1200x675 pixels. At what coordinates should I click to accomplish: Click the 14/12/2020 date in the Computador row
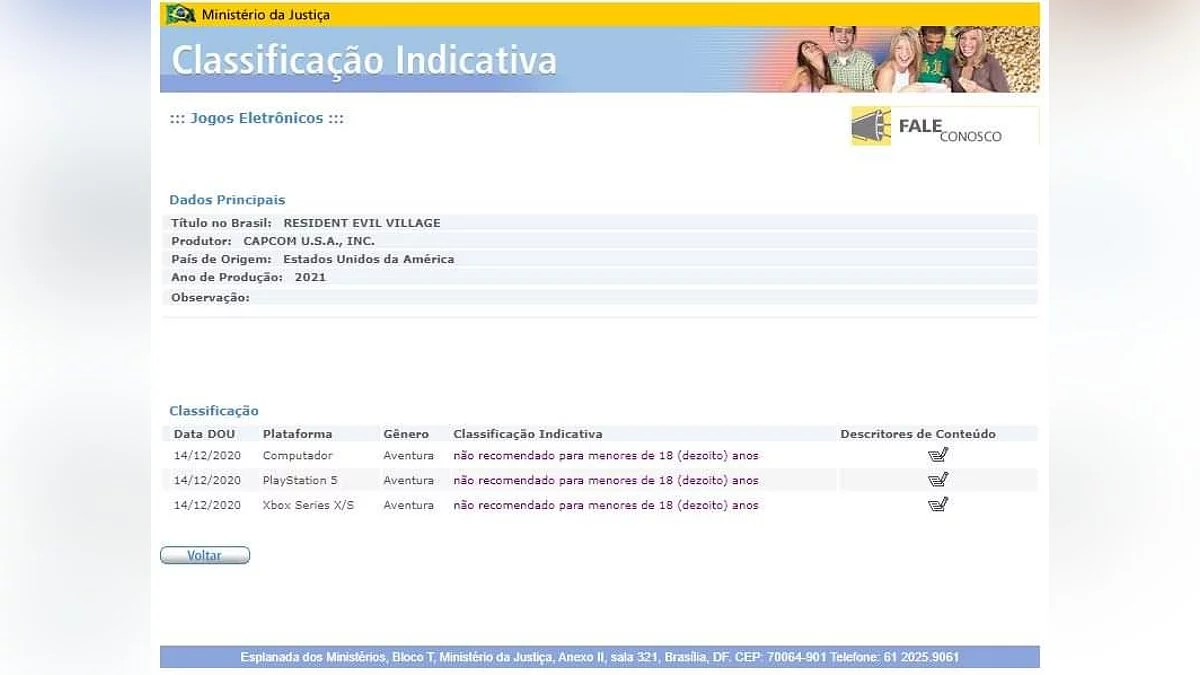click(x=207, y=456)
